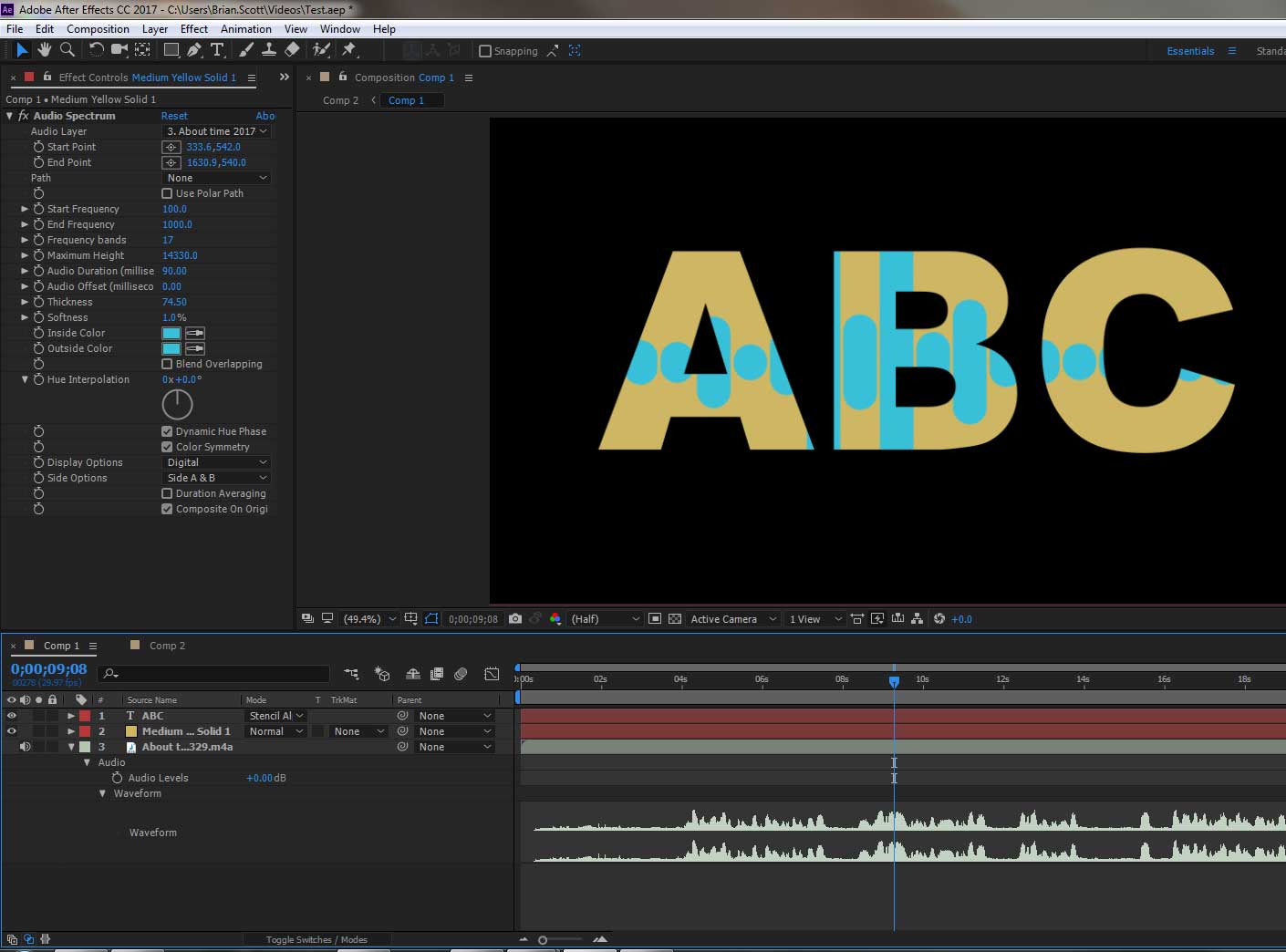Image resolution: width=1286 pixels, height=952 pixels.
Task: Uncheck Dynamic Hue Phase
Action: pyautogui.click(x=167, y=431)
